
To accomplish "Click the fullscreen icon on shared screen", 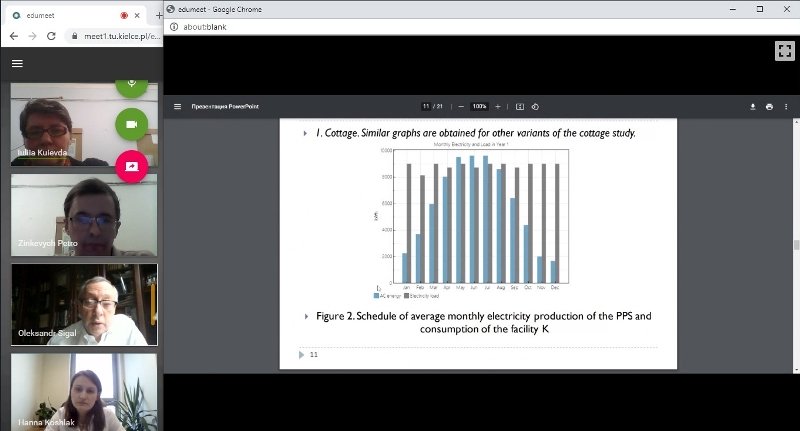I will click(785, 50).
